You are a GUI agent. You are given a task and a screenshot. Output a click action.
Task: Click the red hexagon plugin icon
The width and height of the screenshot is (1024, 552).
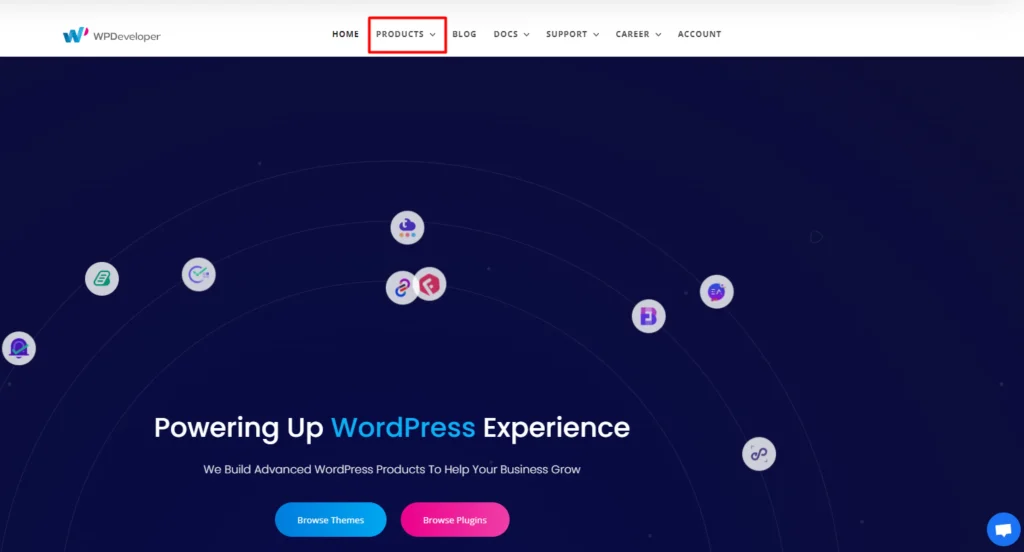430,284
